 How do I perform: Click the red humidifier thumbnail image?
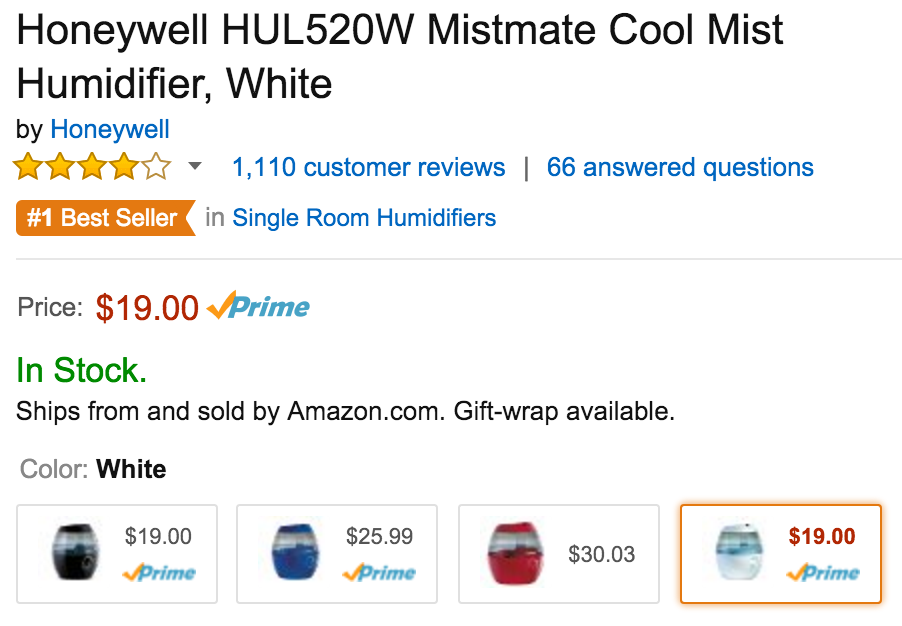[x=515, y=553]
